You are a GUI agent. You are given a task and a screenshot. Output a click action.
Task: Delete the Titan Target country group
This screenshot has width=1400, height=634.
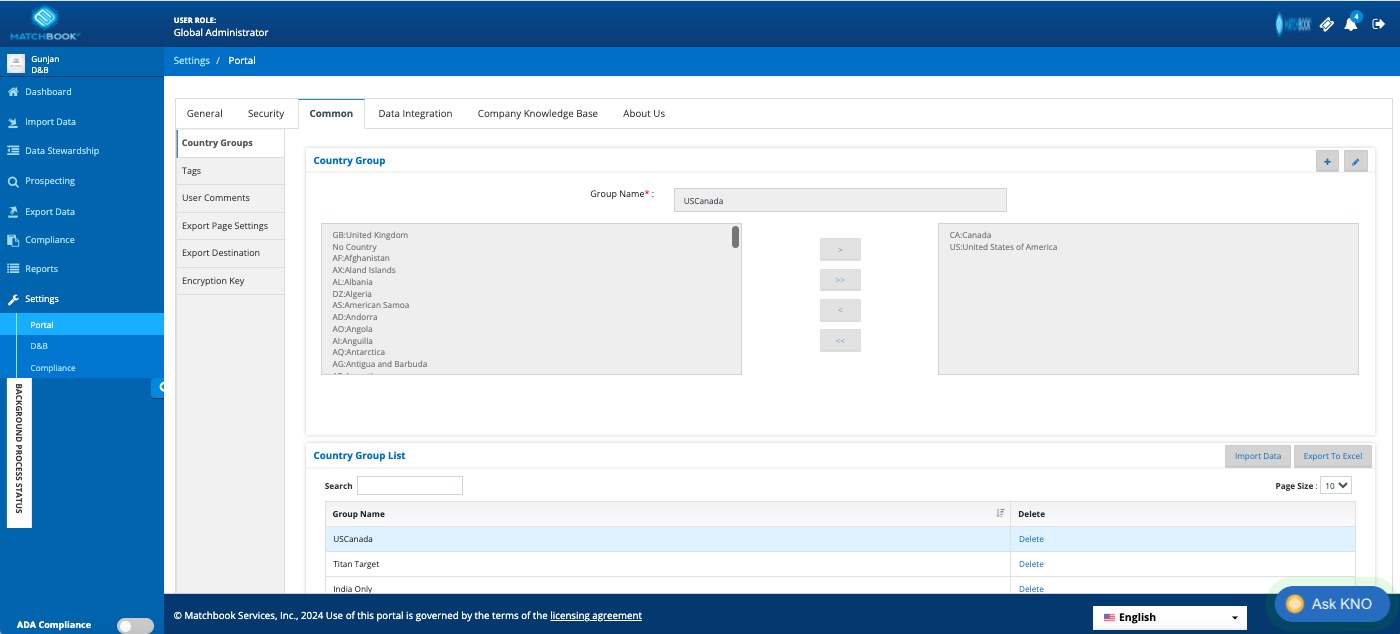tap(1031, 564)
